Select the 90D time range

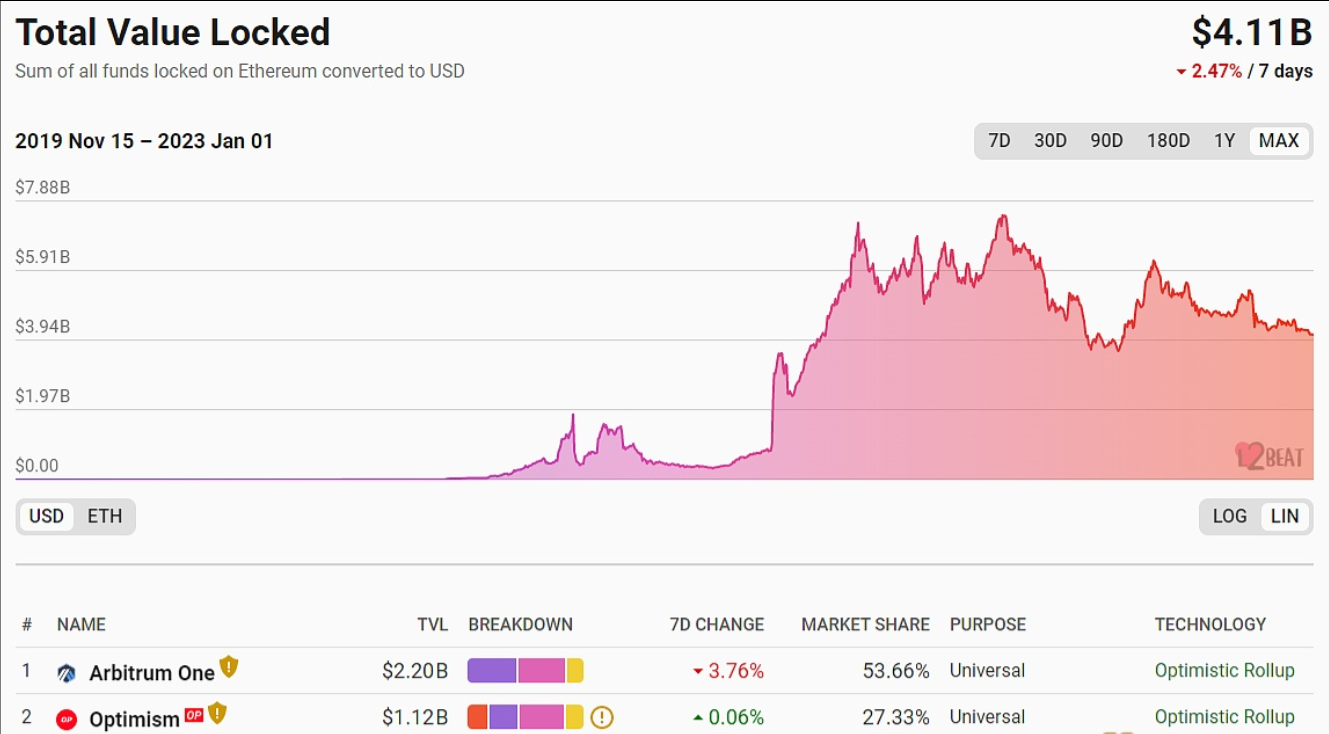1106,141
